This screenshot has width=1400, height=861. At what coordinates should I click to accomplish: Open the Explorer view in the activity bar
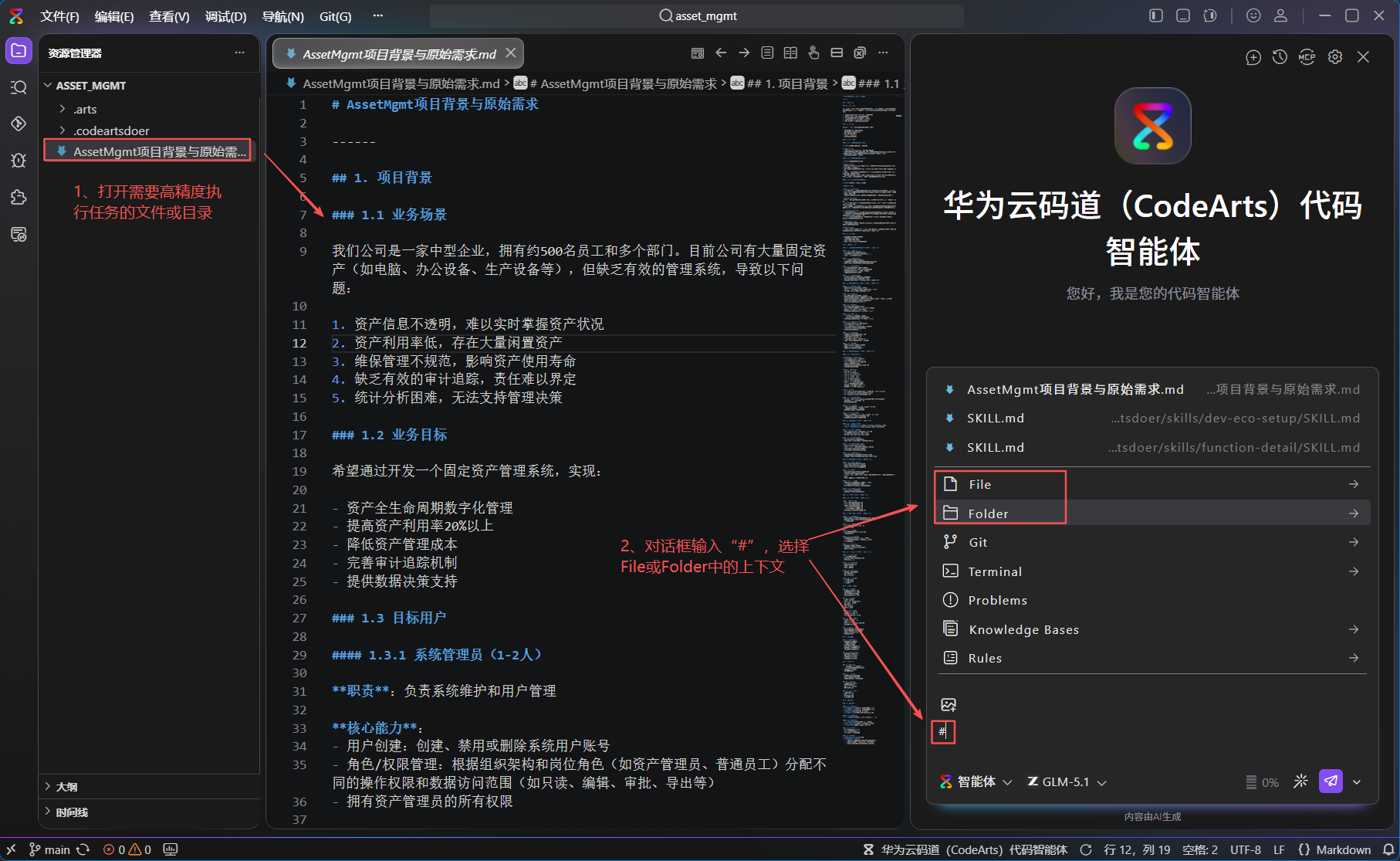[x=19, y=51]
